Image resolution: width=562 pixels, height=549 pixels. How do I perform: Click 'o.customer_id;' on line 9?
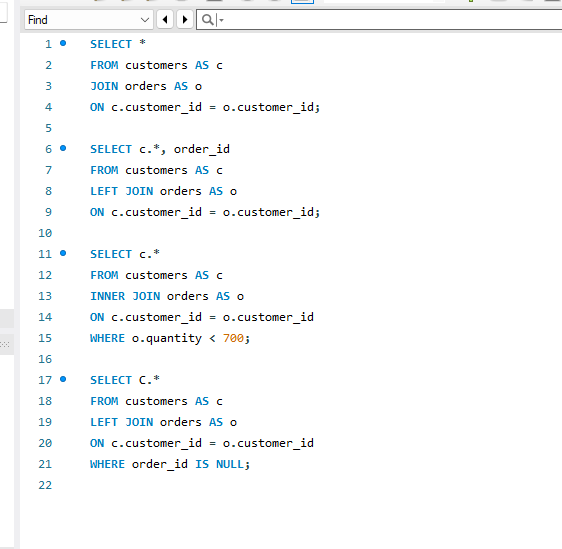click(x=271, y=212)
